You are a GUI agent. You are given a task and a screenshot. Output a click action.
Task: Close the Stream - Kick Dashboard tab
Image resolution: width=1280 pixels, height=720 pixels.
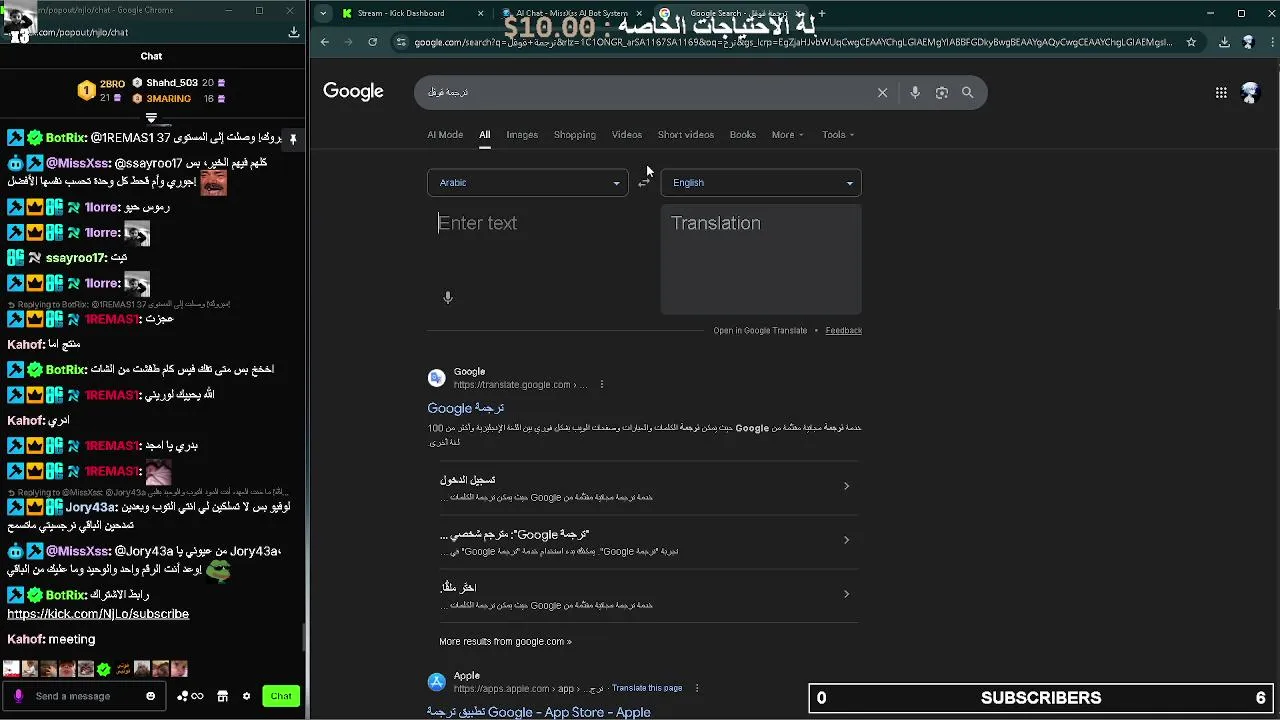(x=480, y=13)
